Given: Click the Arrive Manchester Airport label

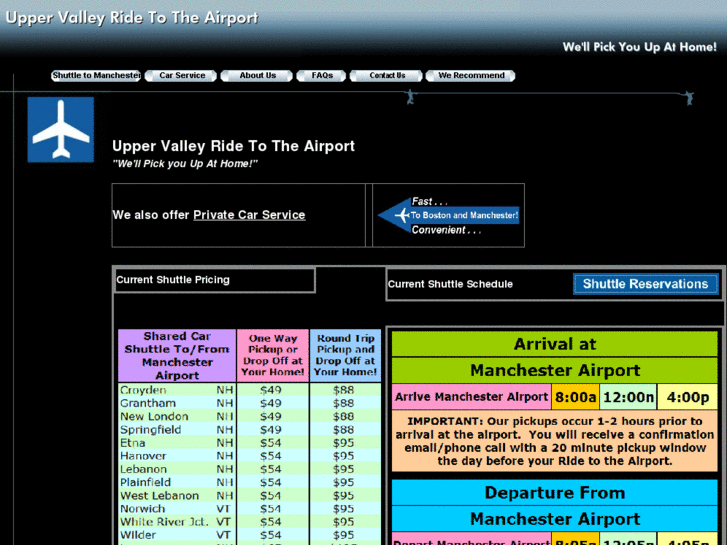Looking at the screenshot, I should click(472, 397).
